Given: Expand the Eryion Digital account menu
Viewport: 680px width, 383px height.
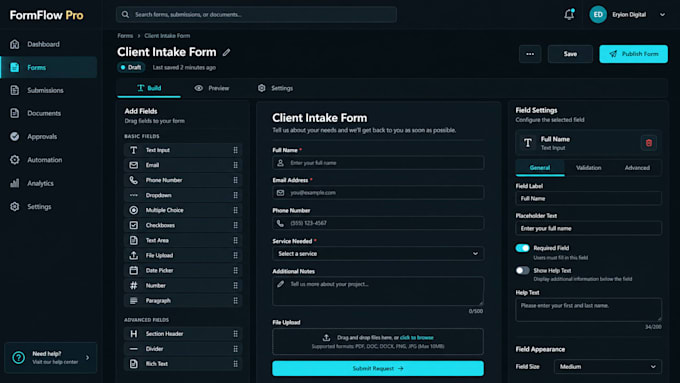Looking at the screenshot, I should (662, 15).
